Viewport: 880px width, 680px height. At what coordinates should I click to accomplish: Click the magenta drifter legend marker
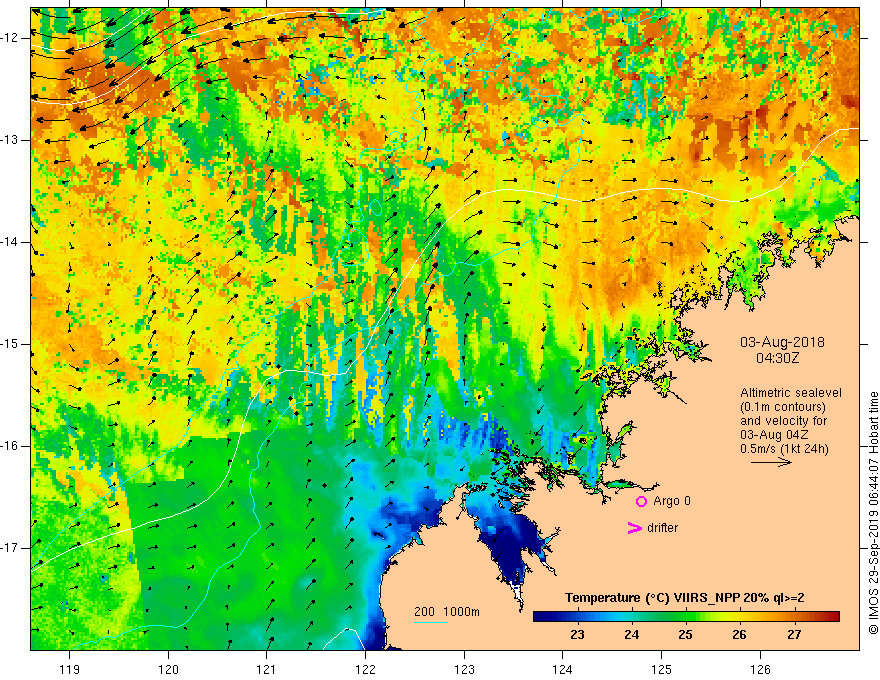(x=635, y=528)
